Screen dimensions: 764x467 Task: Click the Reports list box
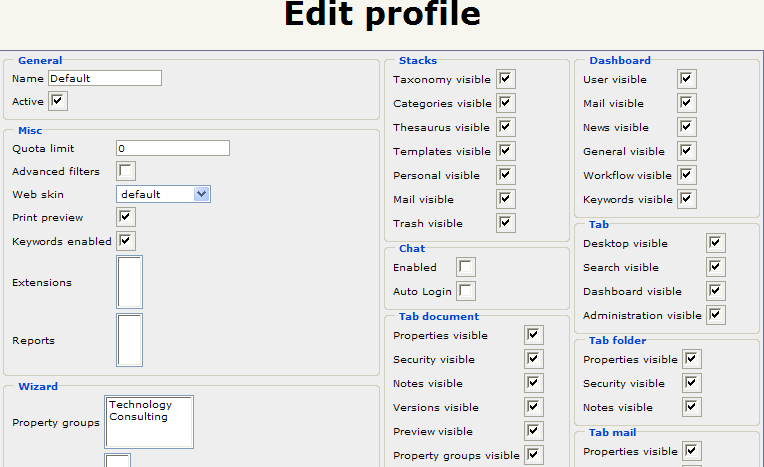(x=130, y=340)
